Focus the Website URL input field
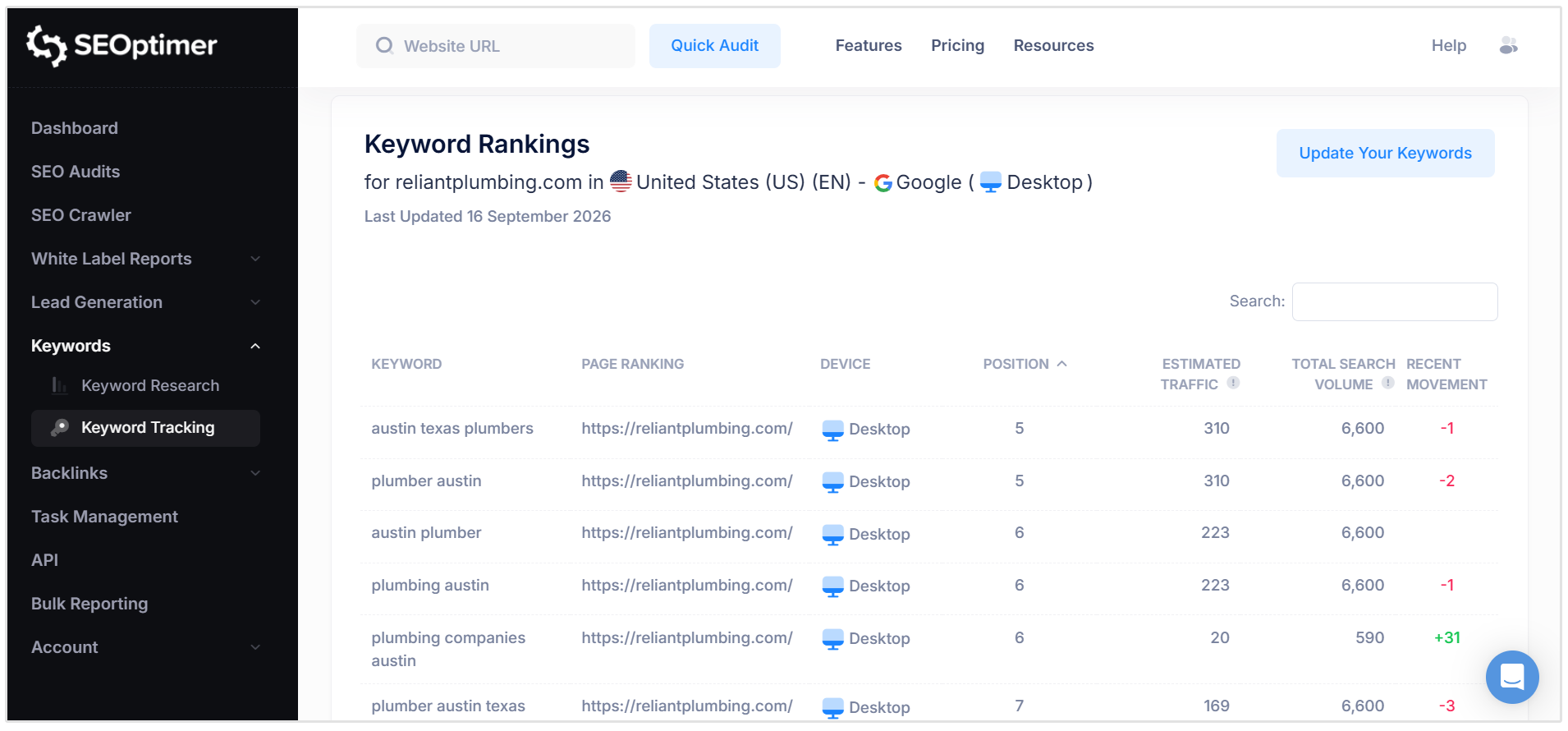The height and width of the screenshot is (731, 1568). pyautogui.click(x=496, y=46)
